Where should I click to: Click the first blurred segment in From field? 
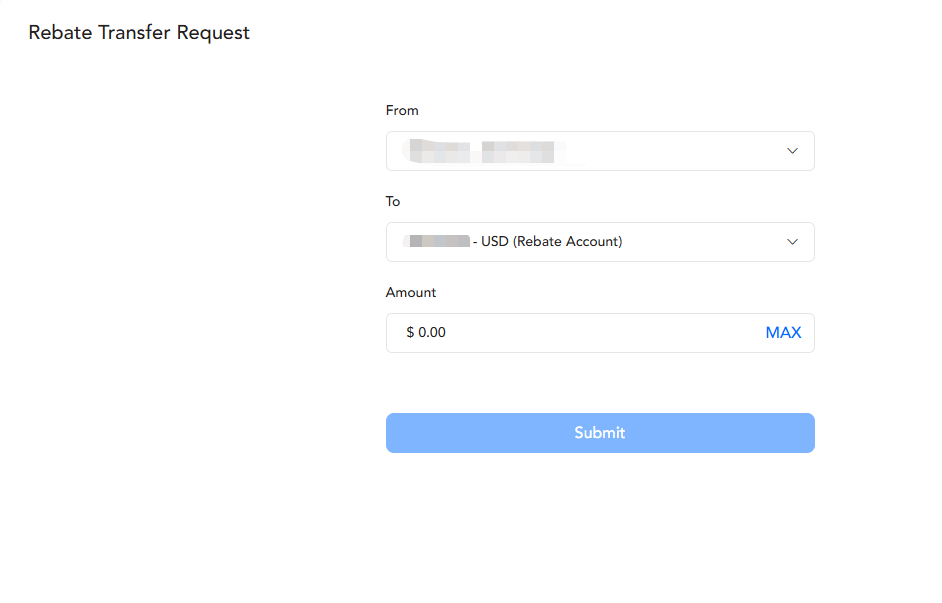436,151
